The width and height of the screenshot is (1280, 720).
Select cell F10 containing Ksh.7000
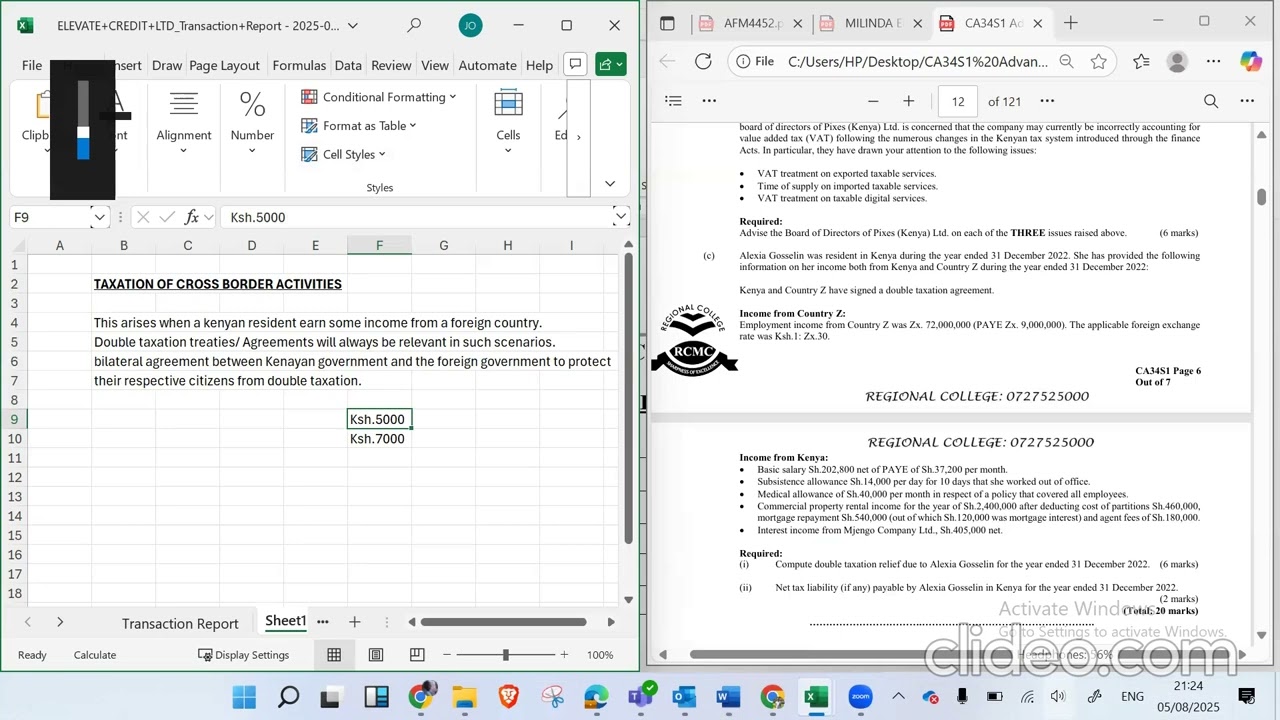click(x=379, y=439)
